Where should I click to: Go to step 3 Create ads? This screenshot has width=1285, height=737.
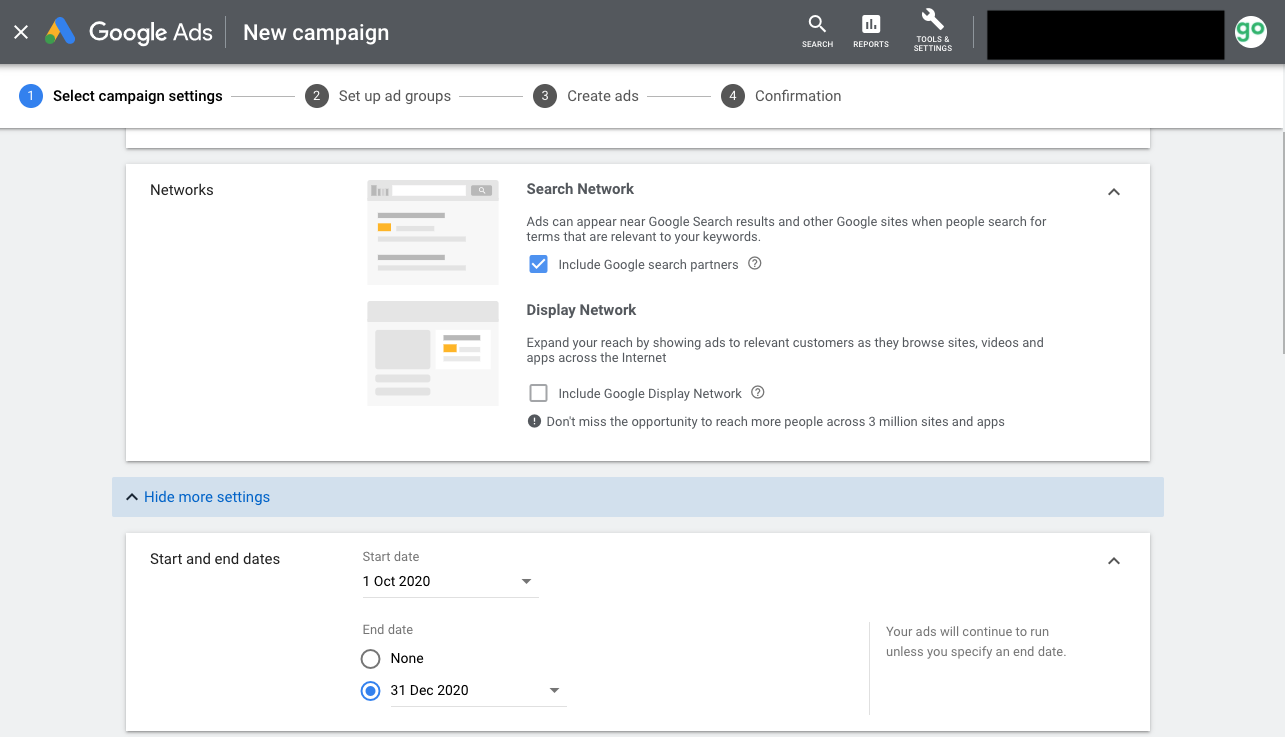click(586, 96)
